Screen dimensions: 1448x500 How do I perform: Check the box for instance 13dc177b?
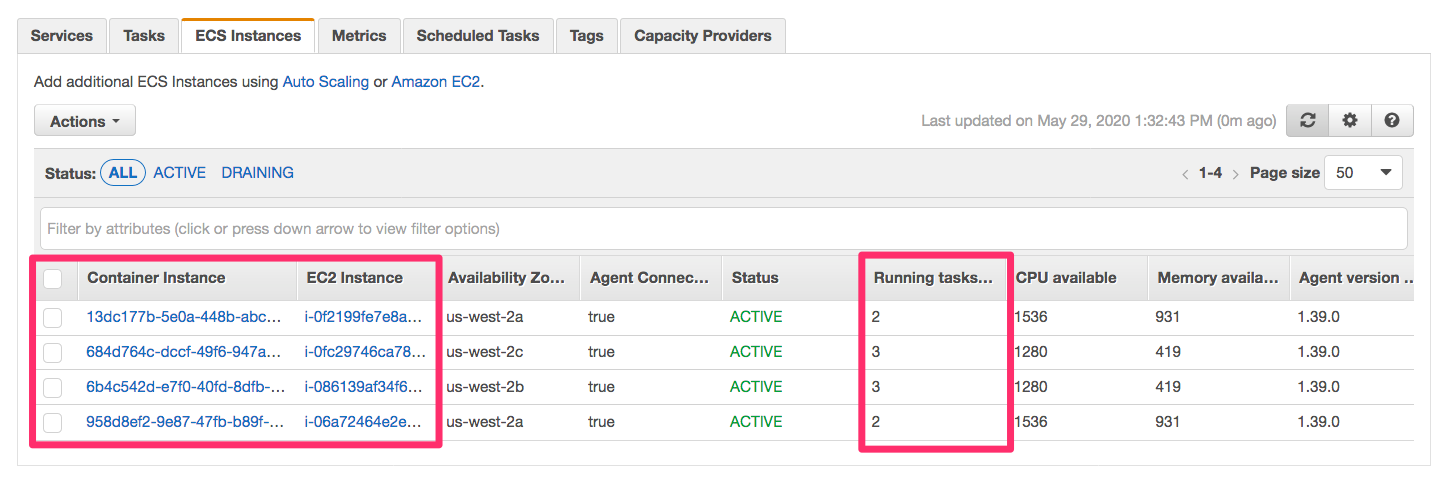[53, 318]
